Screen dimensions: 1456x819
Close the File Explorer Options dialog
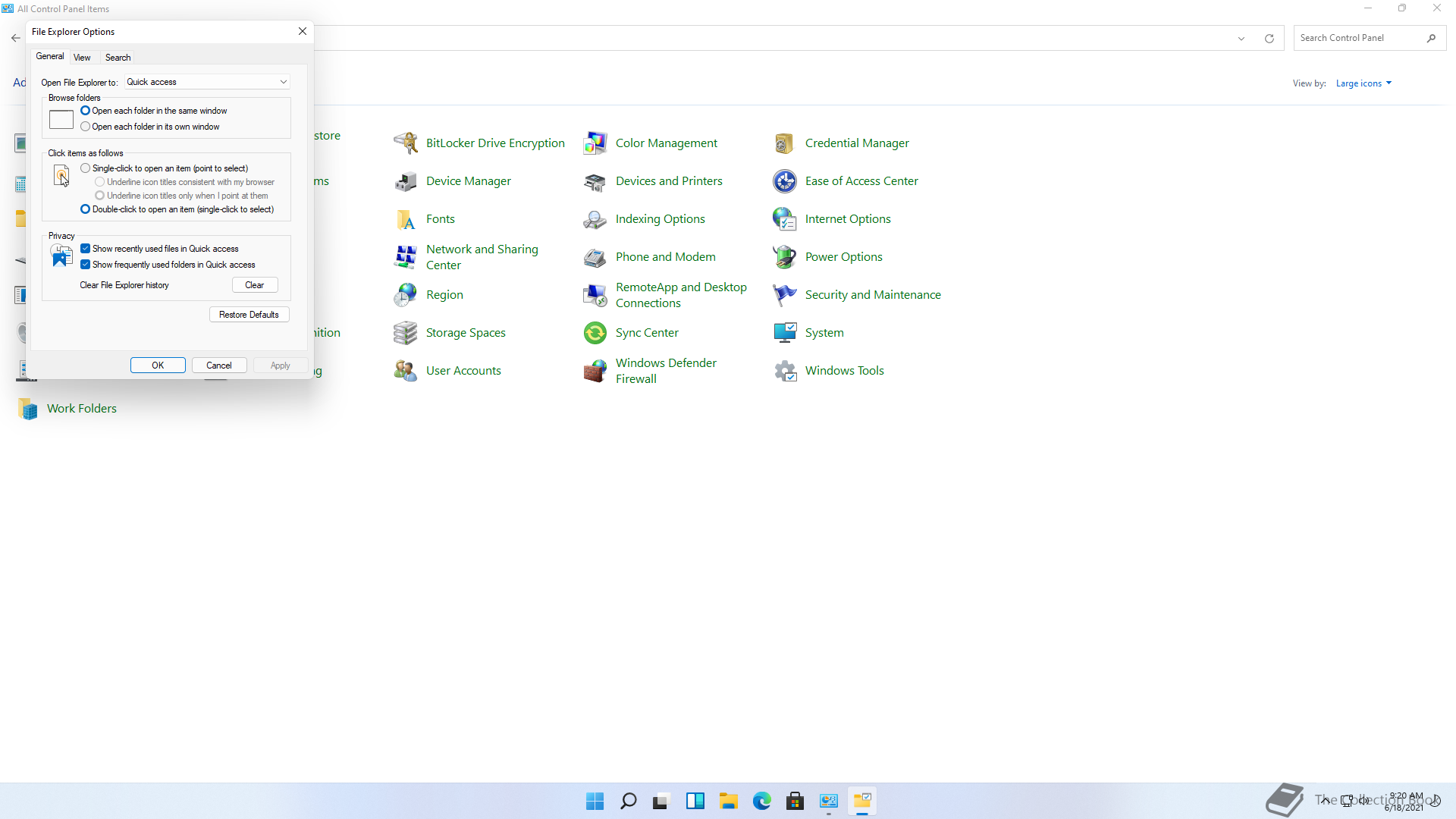tap(303, 31)
